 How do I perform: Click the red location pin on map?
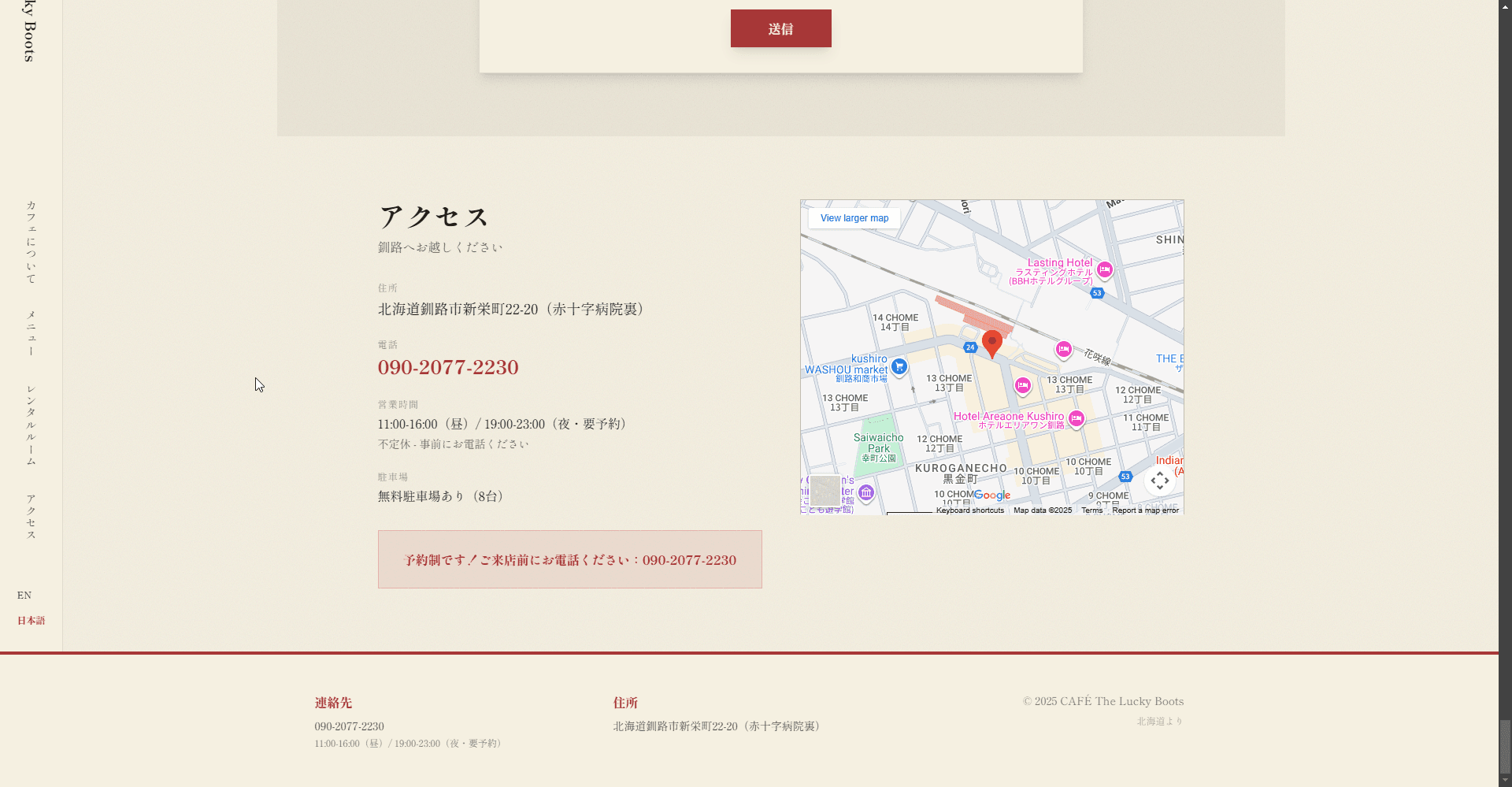(992, 343)
